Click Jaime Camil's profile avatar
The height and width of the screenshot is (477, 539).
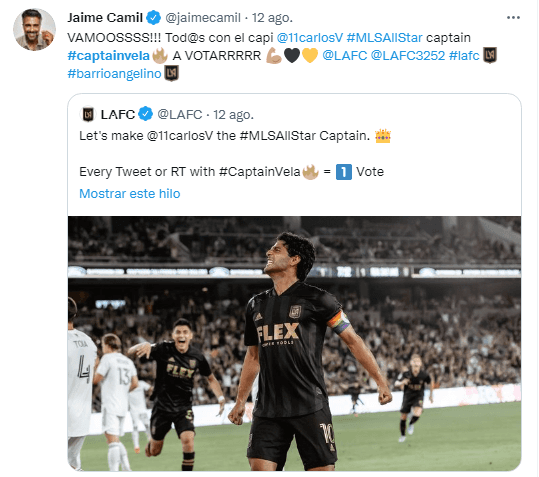coord(34,30)
